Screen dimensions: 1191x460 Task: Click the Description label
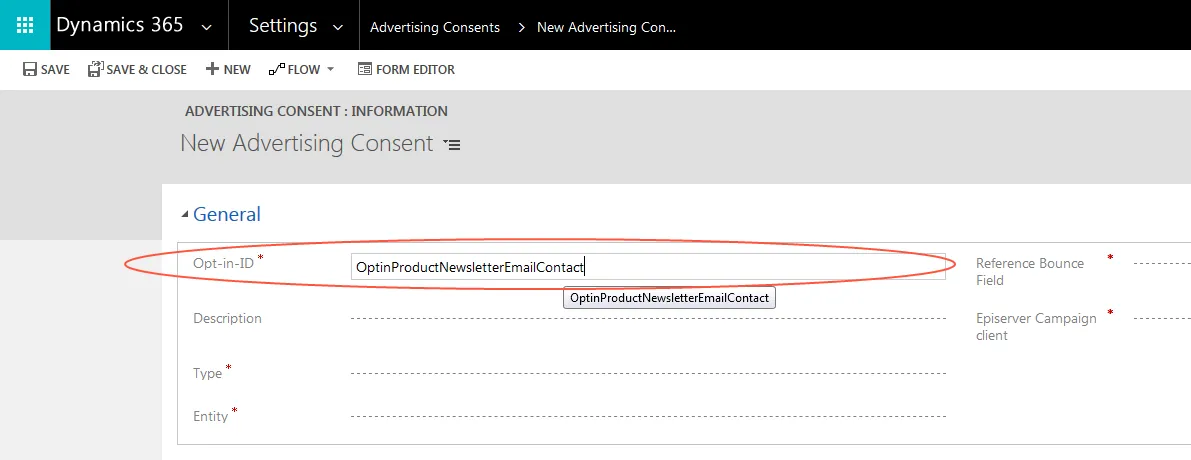coord(227,318)
